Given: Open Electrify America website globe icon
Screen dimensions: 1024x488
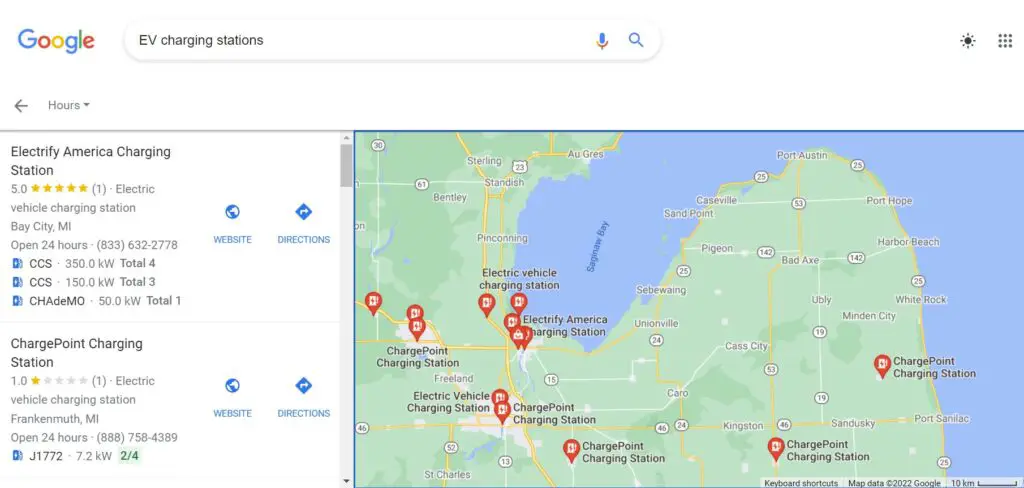Looking at the screenshot, I should (232, 212).
